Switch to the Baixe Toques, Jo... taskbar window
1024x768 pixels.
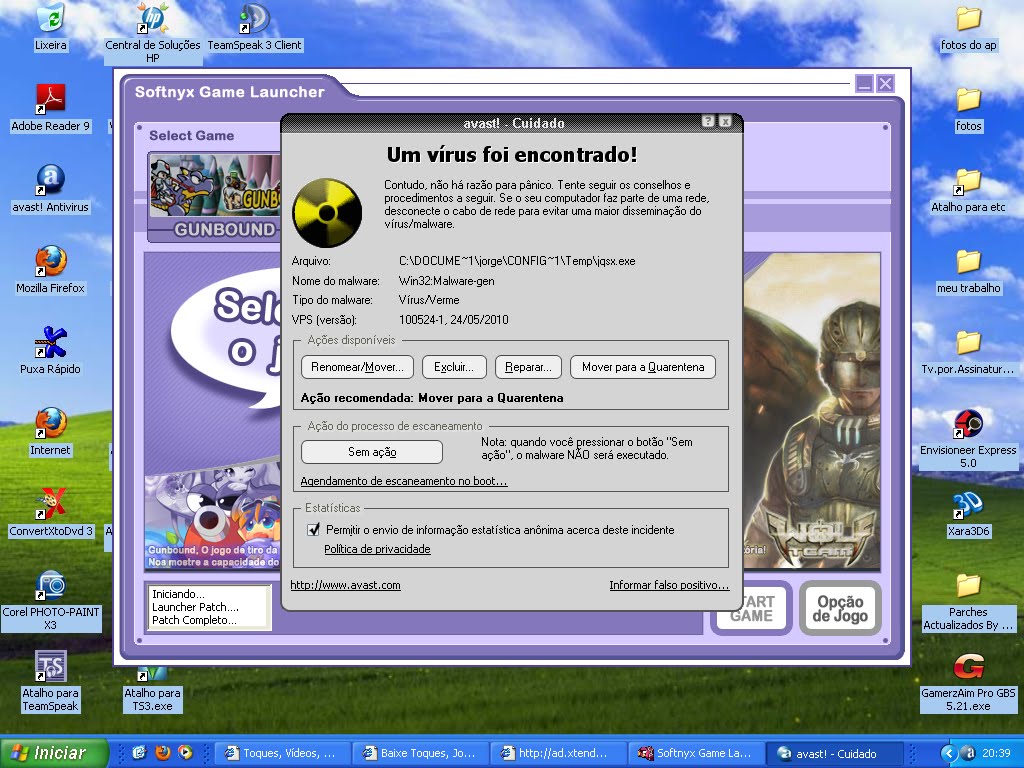pyautogui.click(x=420, y=753)
